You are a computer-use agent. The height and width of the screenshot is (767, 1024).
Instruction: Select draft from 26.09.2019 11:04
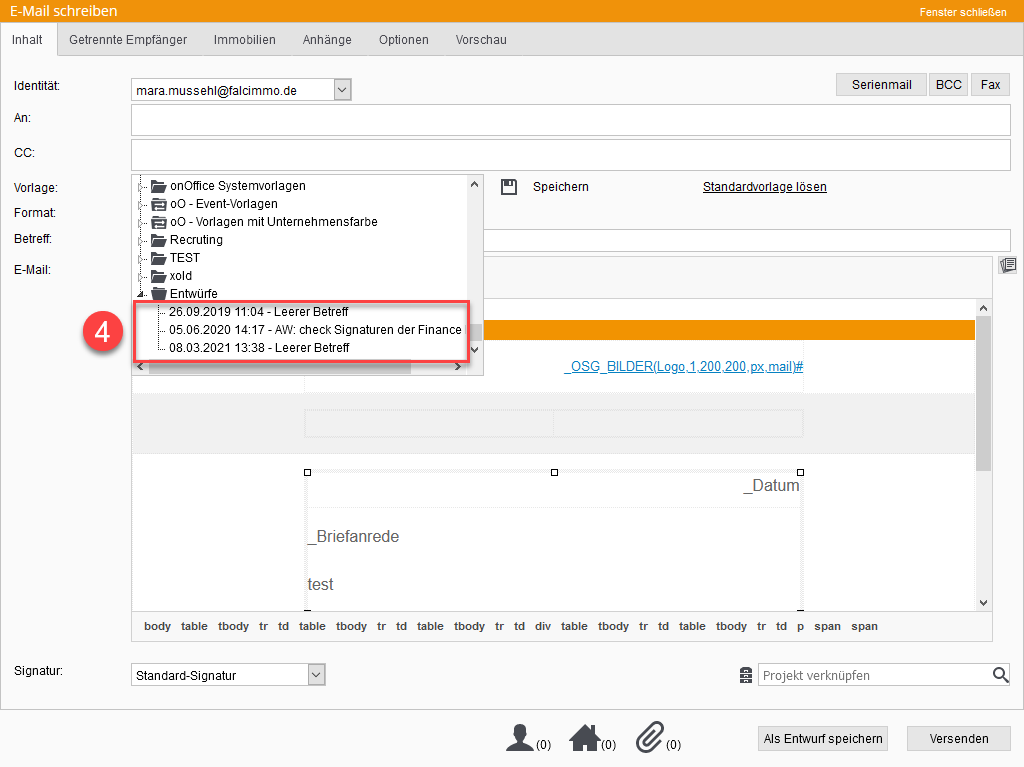258,312
